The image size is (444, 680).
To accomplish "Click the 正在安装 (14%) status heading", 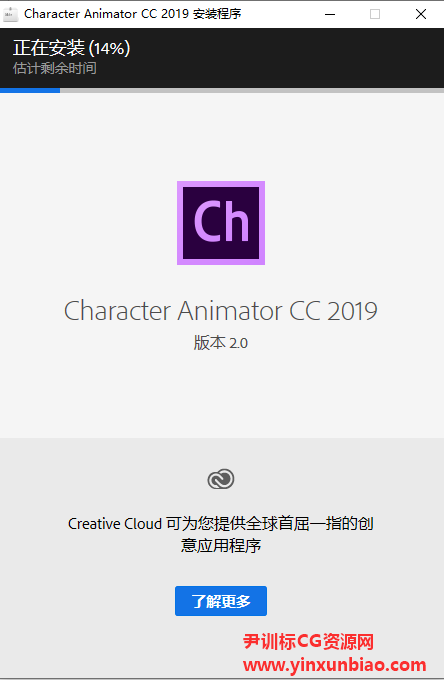I will point(72,48).
